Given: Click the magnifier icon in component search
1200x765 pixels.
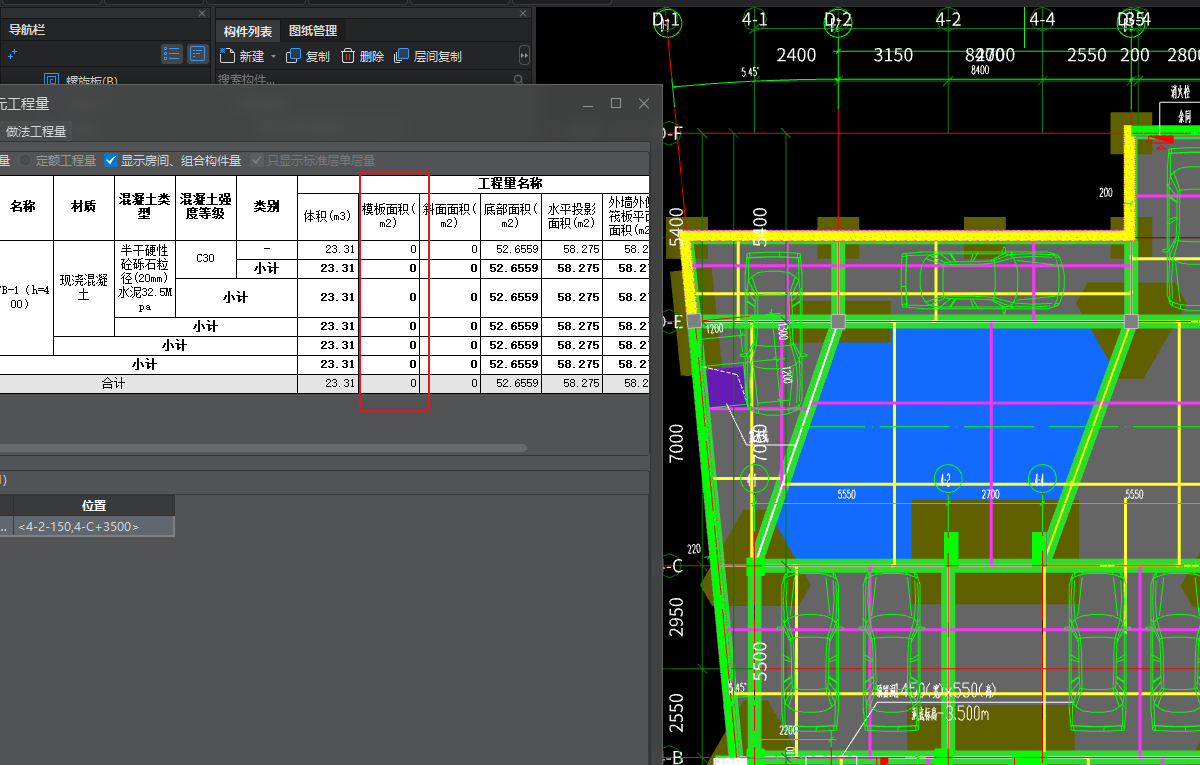Looking at the screenshot, I should tap(519, 79).
